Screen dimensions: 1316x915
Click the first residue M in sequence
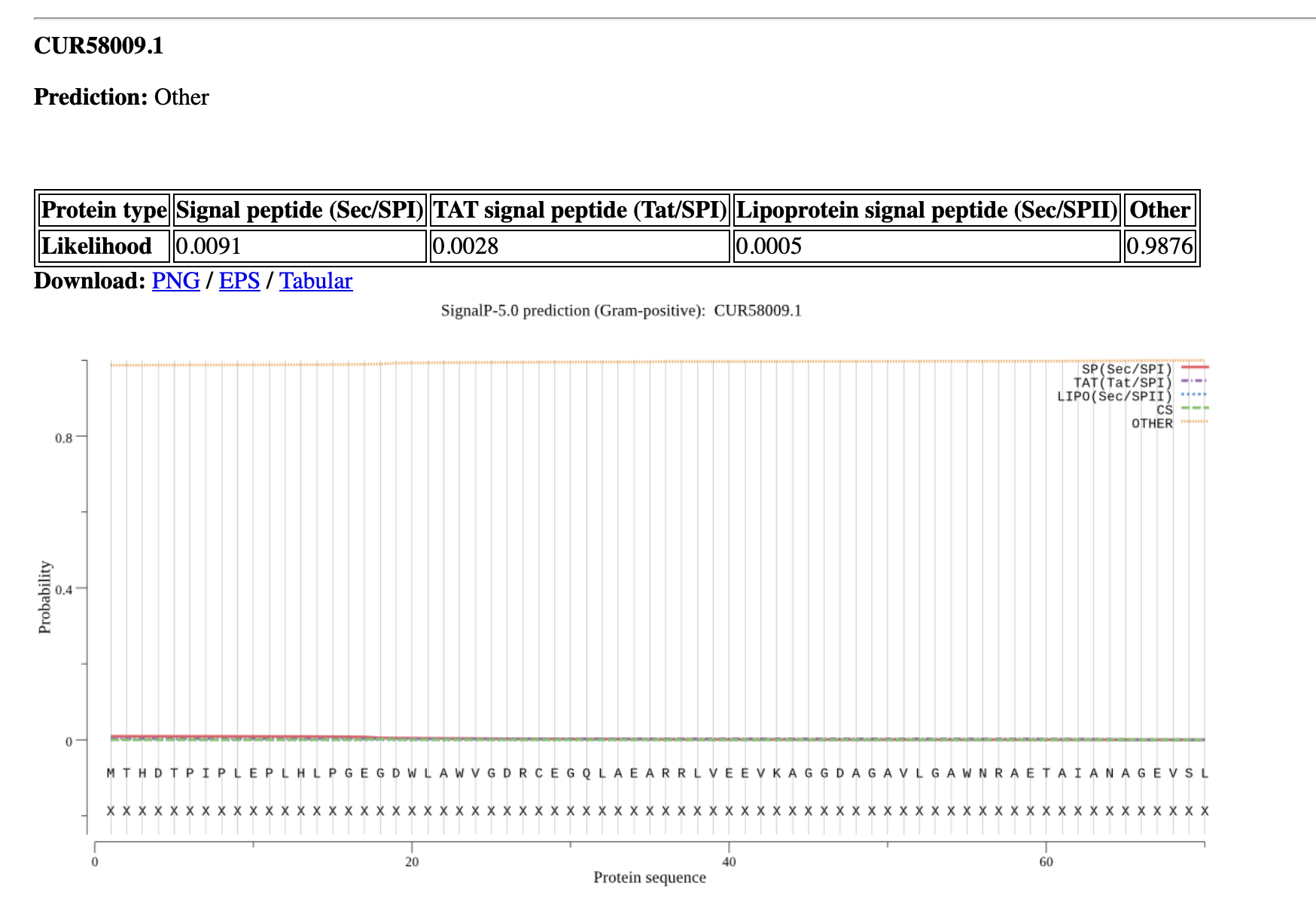pos(111,773)
